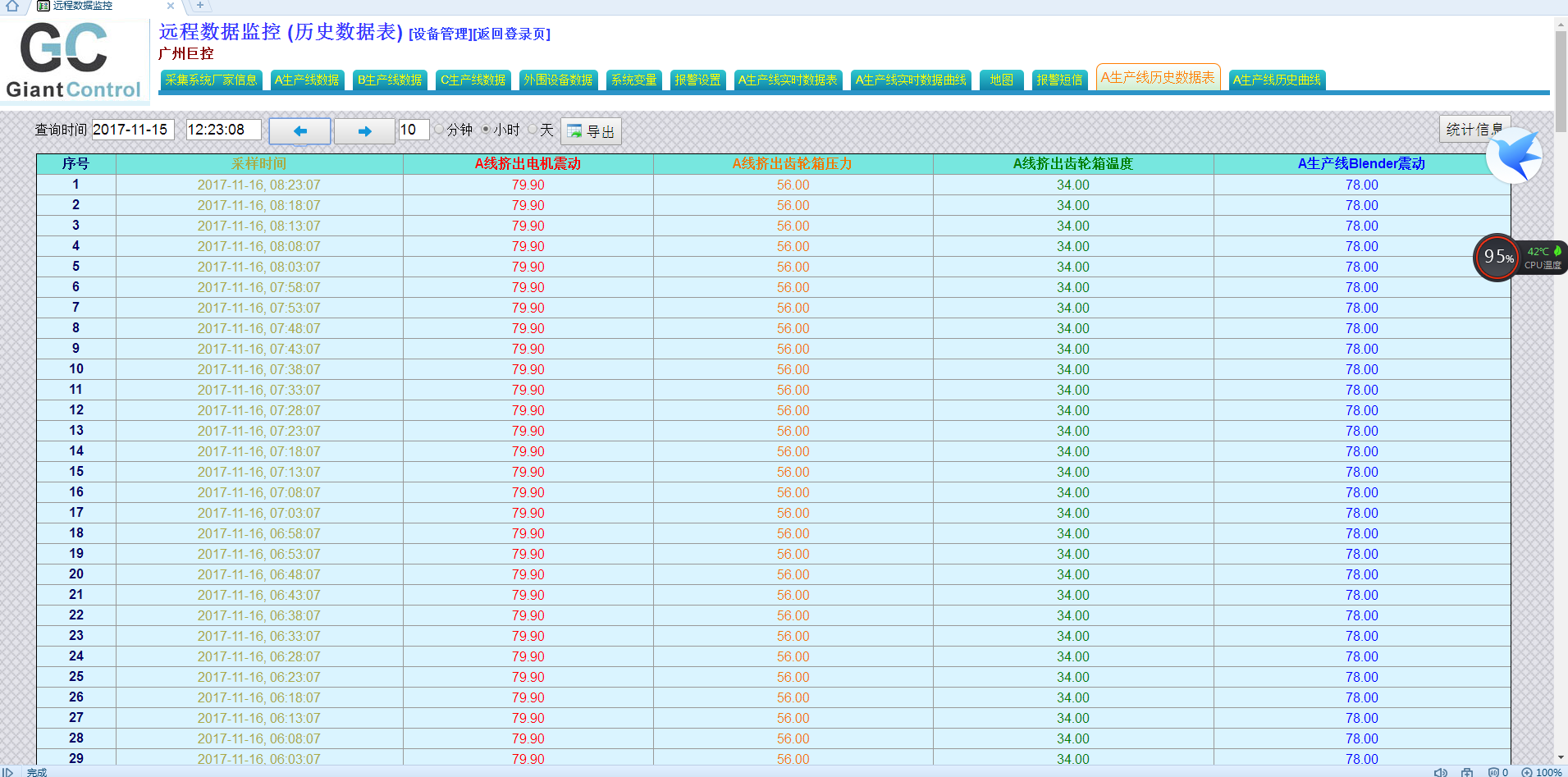This screenshot has width=1568, height=777.
Task: Select the 天 (days) radio button
Action: click(x=533, y=130)
